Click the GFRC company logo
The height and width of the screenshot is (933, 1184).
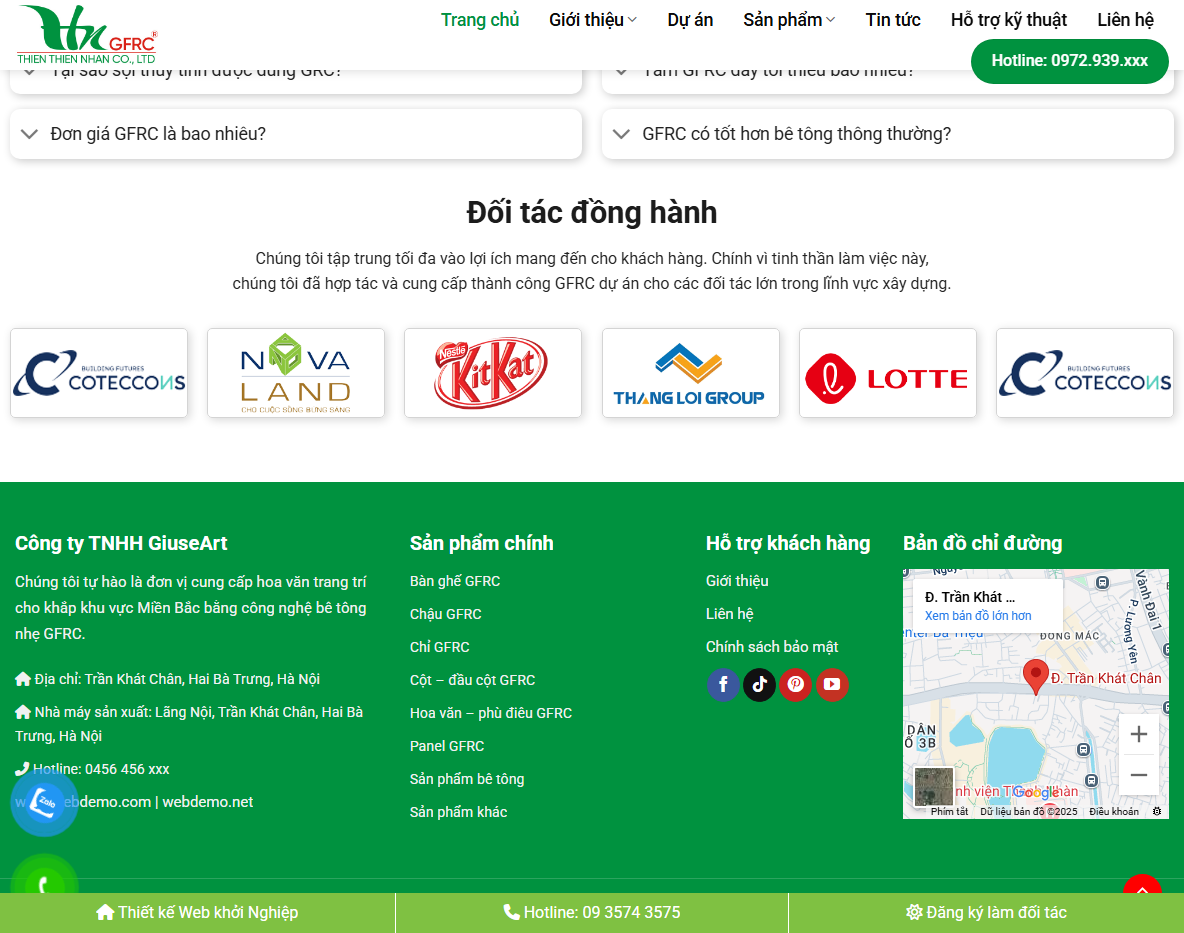[x=88, y=33]
